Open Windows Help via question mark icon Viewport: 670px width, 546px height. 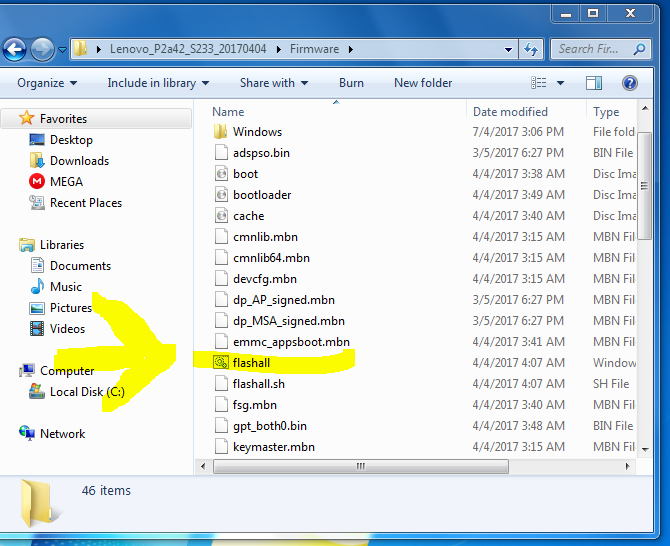click(x=630, y=83)
